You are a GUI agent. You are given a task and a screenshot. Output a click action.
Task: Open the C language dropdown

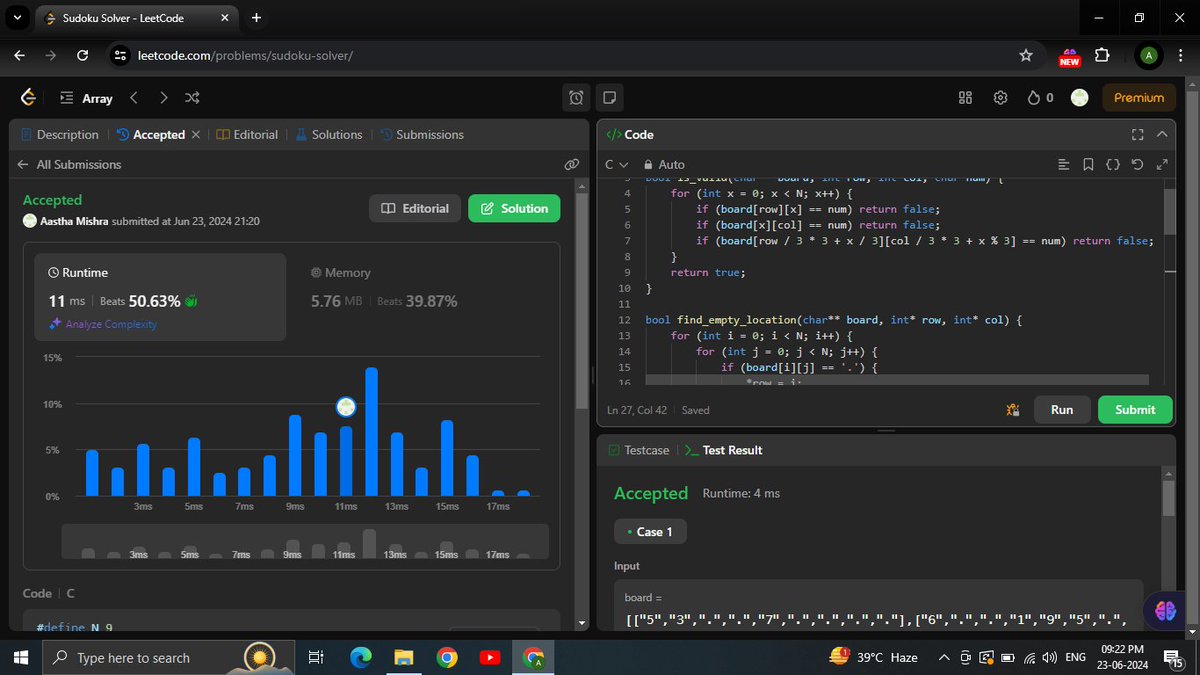[615, 164]
